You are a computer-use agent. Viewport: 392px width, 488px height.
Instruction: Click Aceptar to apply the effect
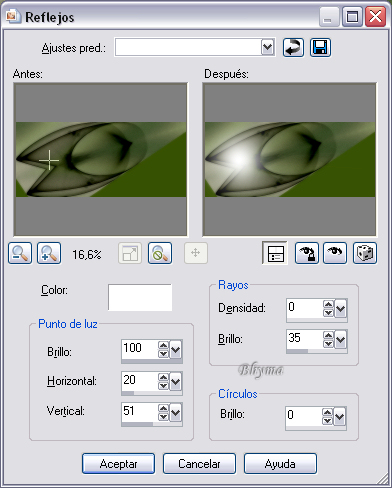118,464
